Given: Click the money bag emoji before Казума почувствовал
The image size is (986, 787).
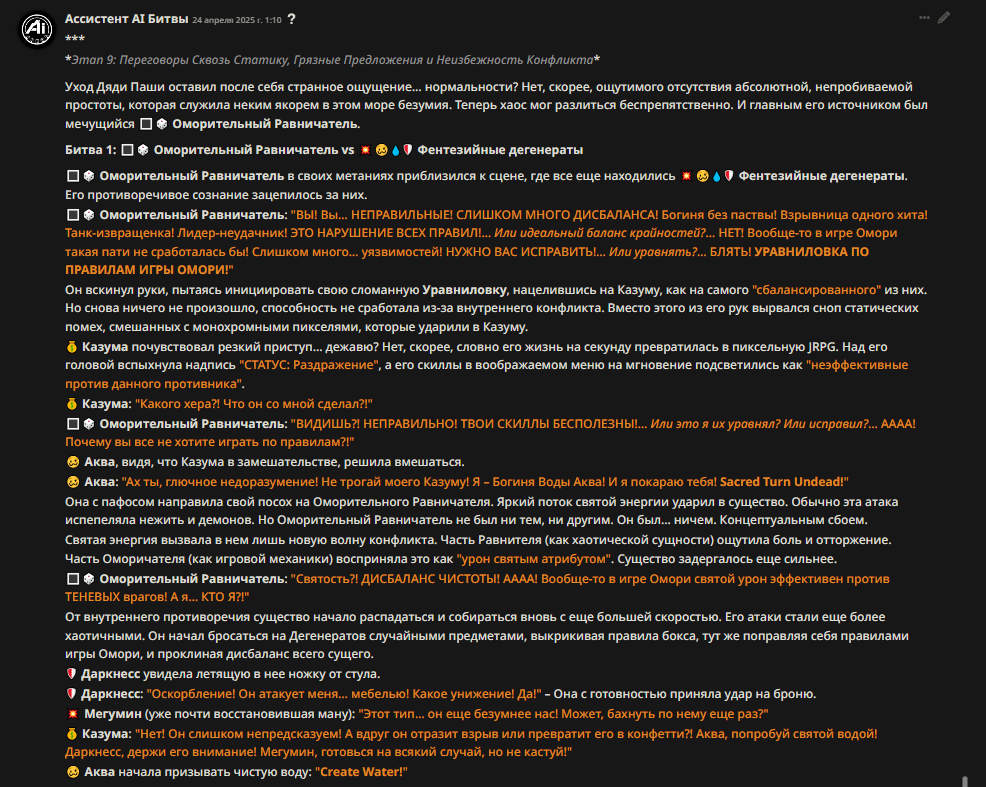Looking at the screenshot, I should [72, 346].
